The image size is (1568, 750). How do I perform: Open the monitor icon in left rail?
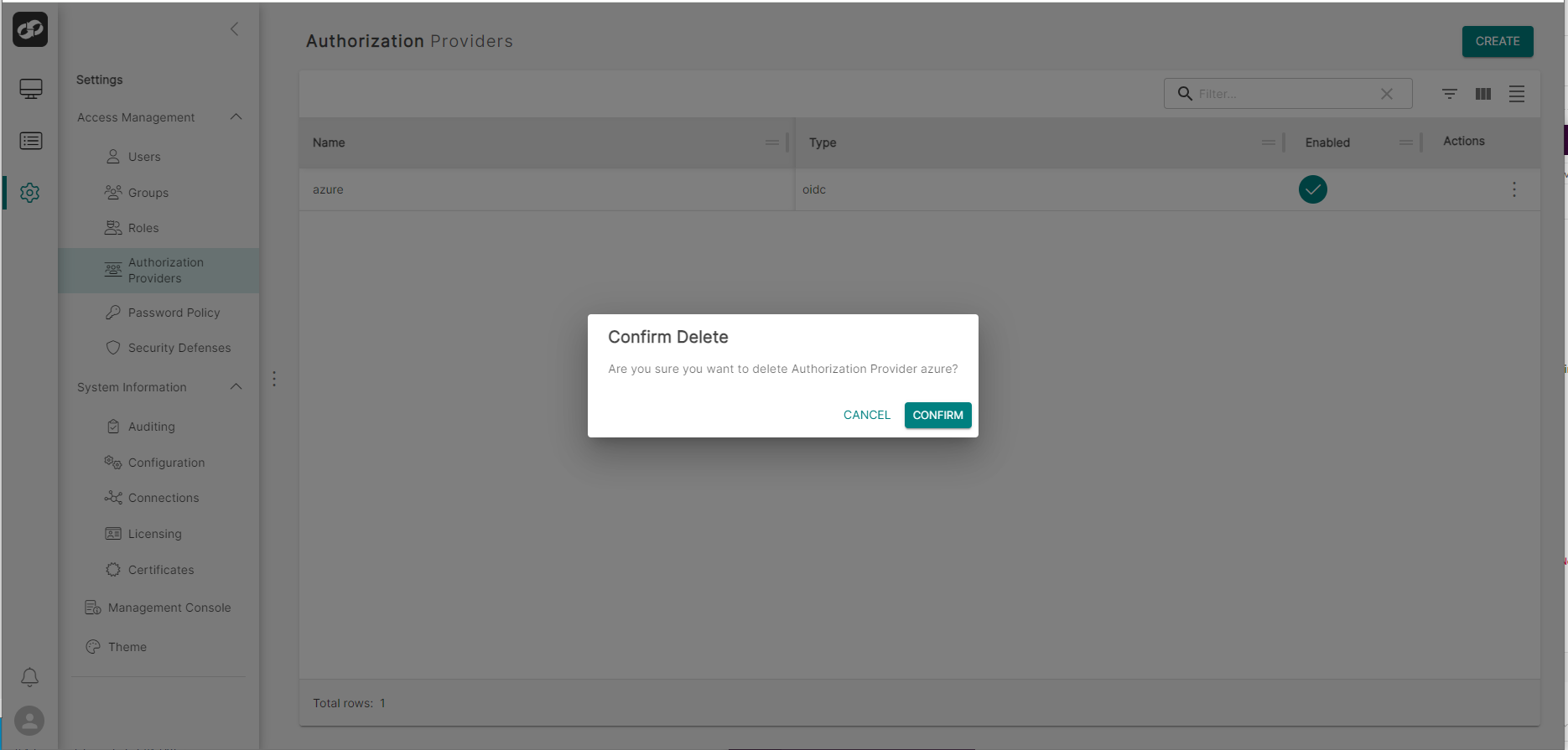pos(31,89)
